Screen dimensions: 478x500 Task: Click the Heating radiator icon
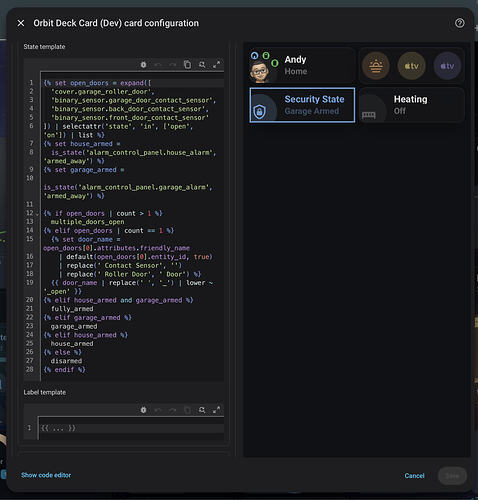(369, 115)
